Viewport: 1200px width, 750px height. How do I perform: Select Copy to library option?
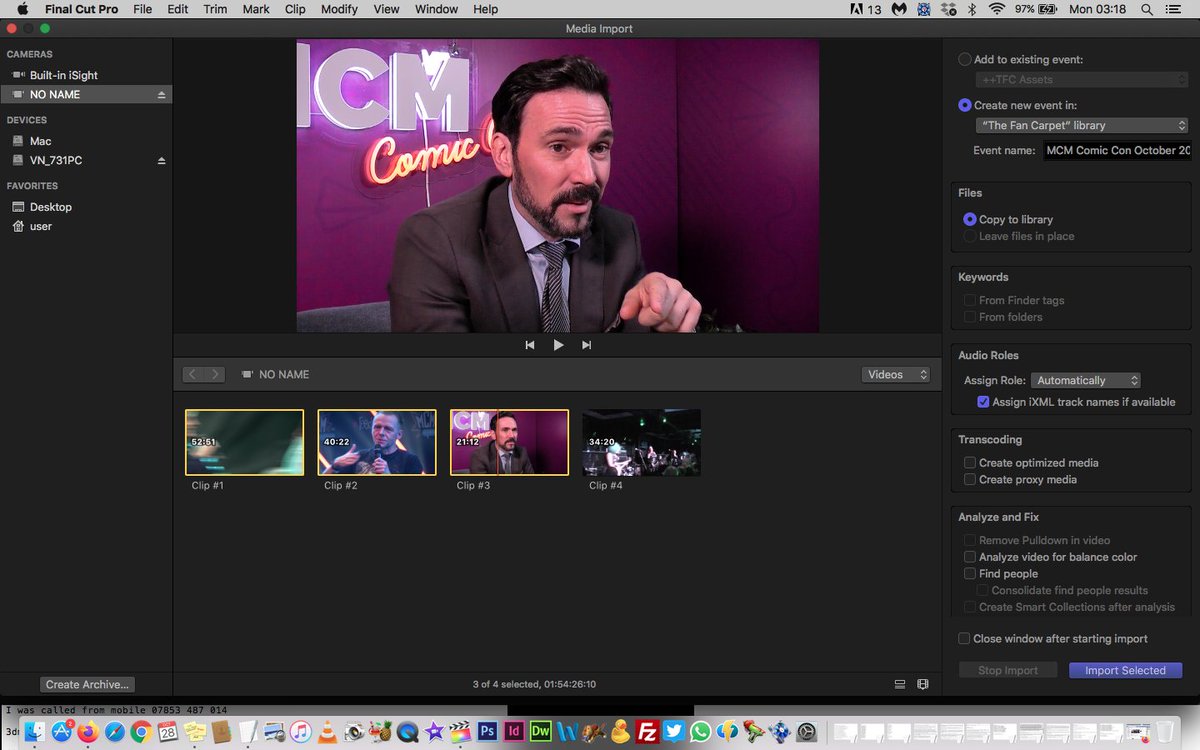(x=969, y=219)
